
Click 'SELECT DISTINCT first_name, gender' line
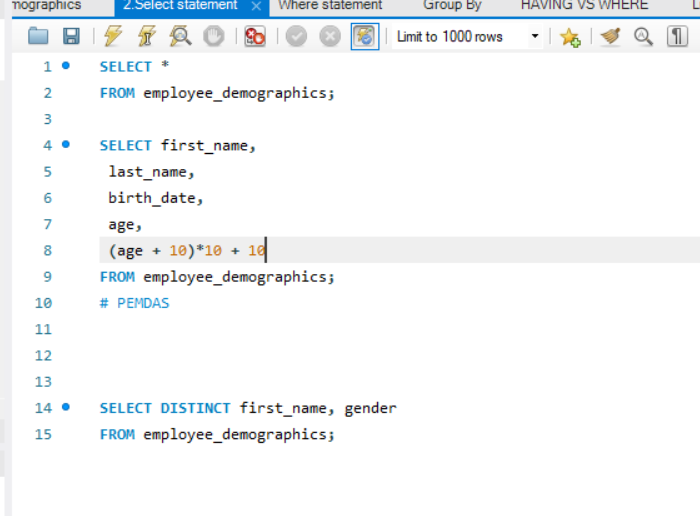pyautogui.click(x=248, y=408)
